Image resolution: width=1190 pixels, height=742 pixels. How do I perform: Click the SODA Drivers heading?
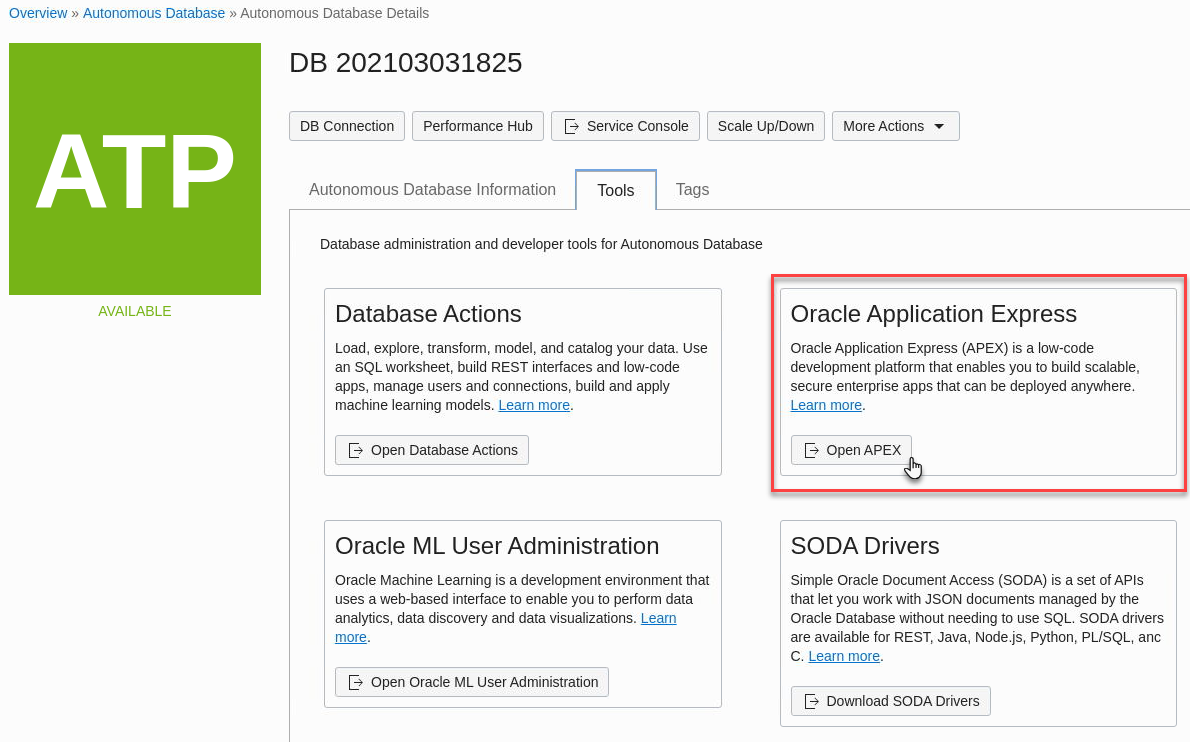(x=864, y=546)
